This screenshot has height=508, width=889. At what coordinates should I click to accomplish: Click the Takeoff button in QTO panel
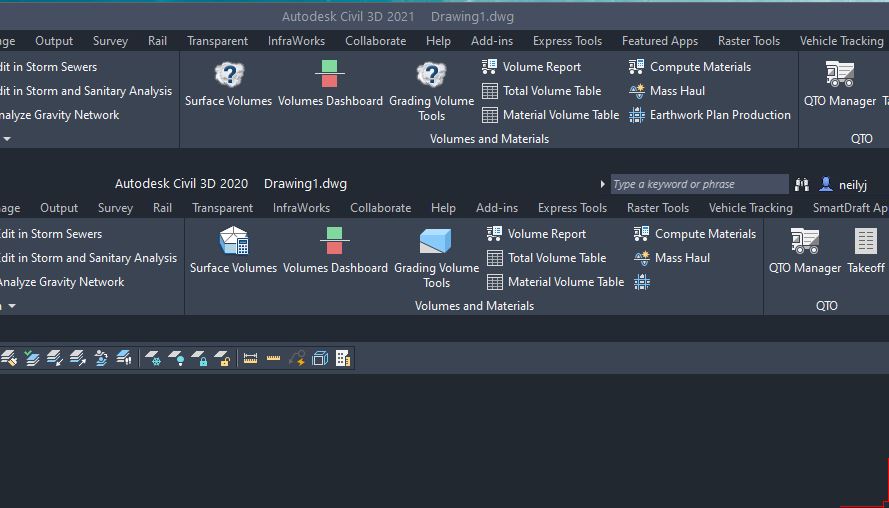point(866,251)
